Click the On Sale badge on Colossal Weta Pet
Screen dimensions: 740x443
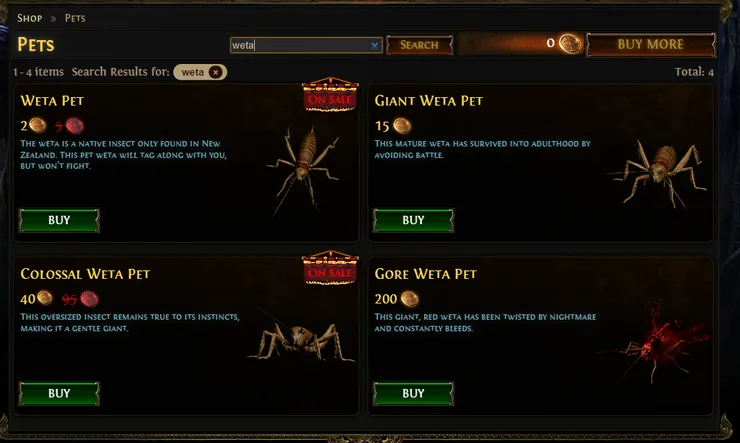pyautogui.click(x=330, y=268)
